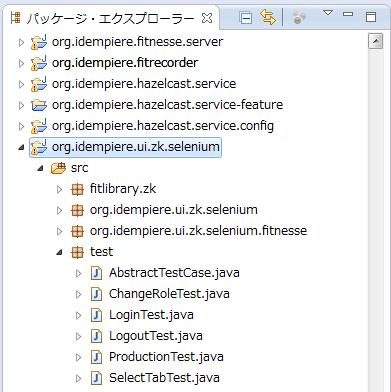Image resolution: width=391 pixels, height=392 pixels.
Task: Collapse org.idempiere.ui.zk.selenium project
Action: click(x=21, y=147)
